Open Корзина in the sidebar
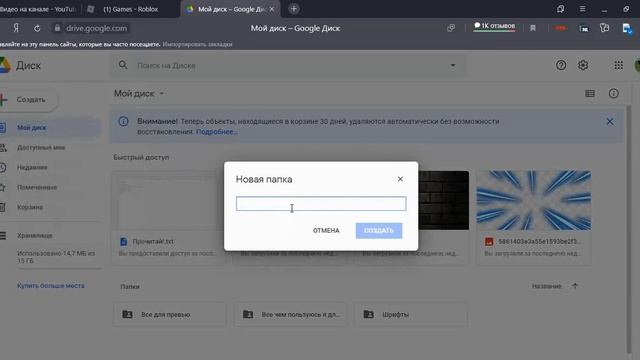The image size is (640, 360). 29,207
